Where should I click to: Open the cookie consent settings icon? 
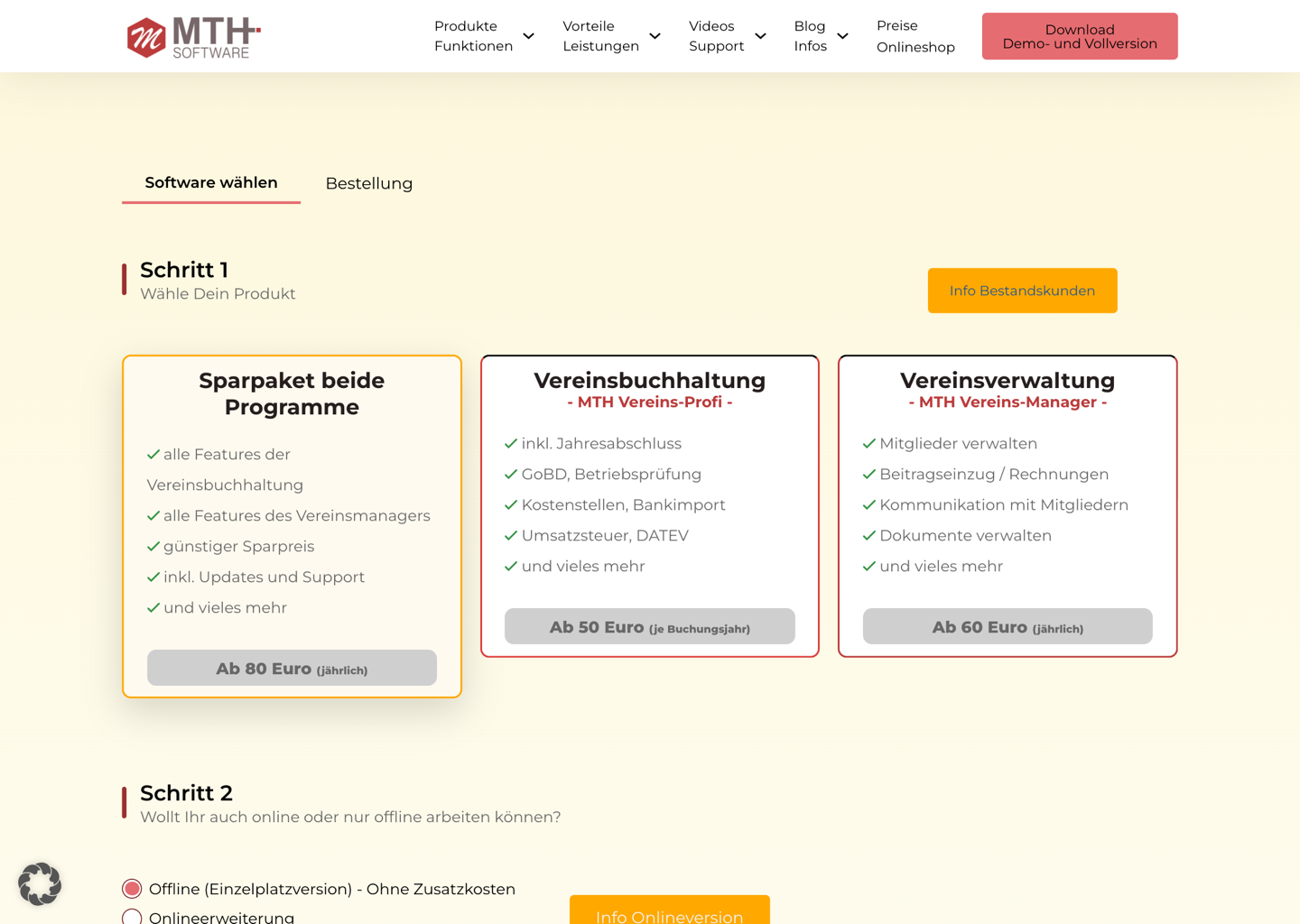pyautogui.click(x=40, y=883)
